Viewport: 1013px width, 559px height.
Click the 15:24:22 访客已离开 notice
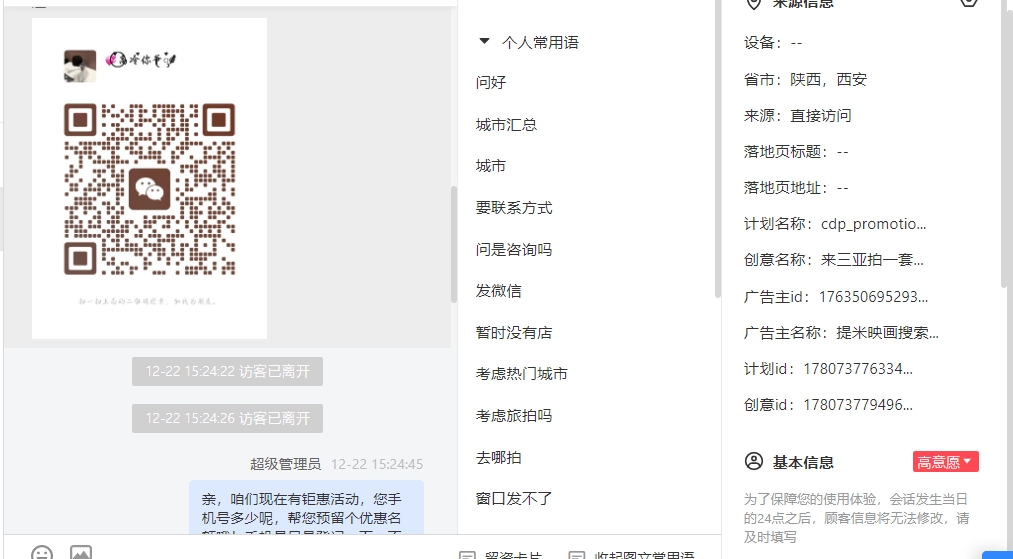coord(227,372)
